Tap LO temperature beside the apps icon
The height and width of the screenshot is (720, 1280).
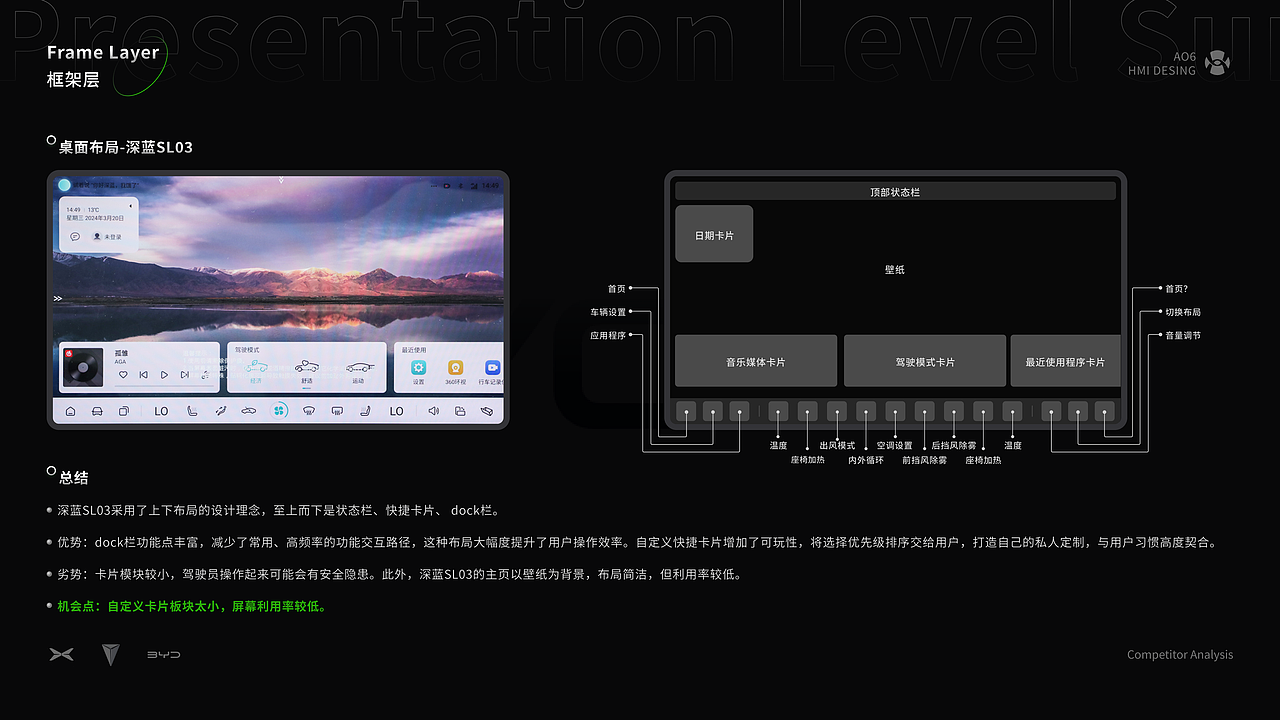click(161, 411)
